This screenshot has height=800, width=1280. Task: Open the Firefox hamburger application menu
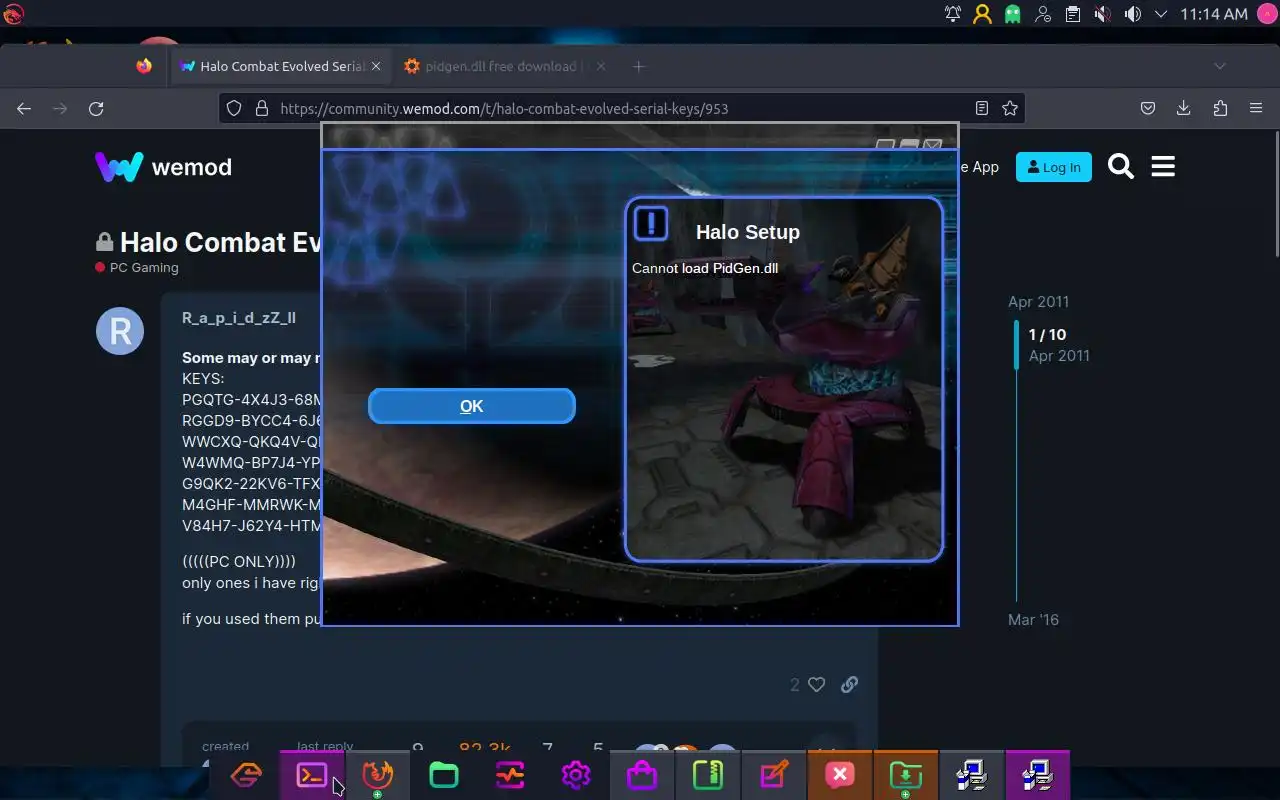[x=1256, y=108]
